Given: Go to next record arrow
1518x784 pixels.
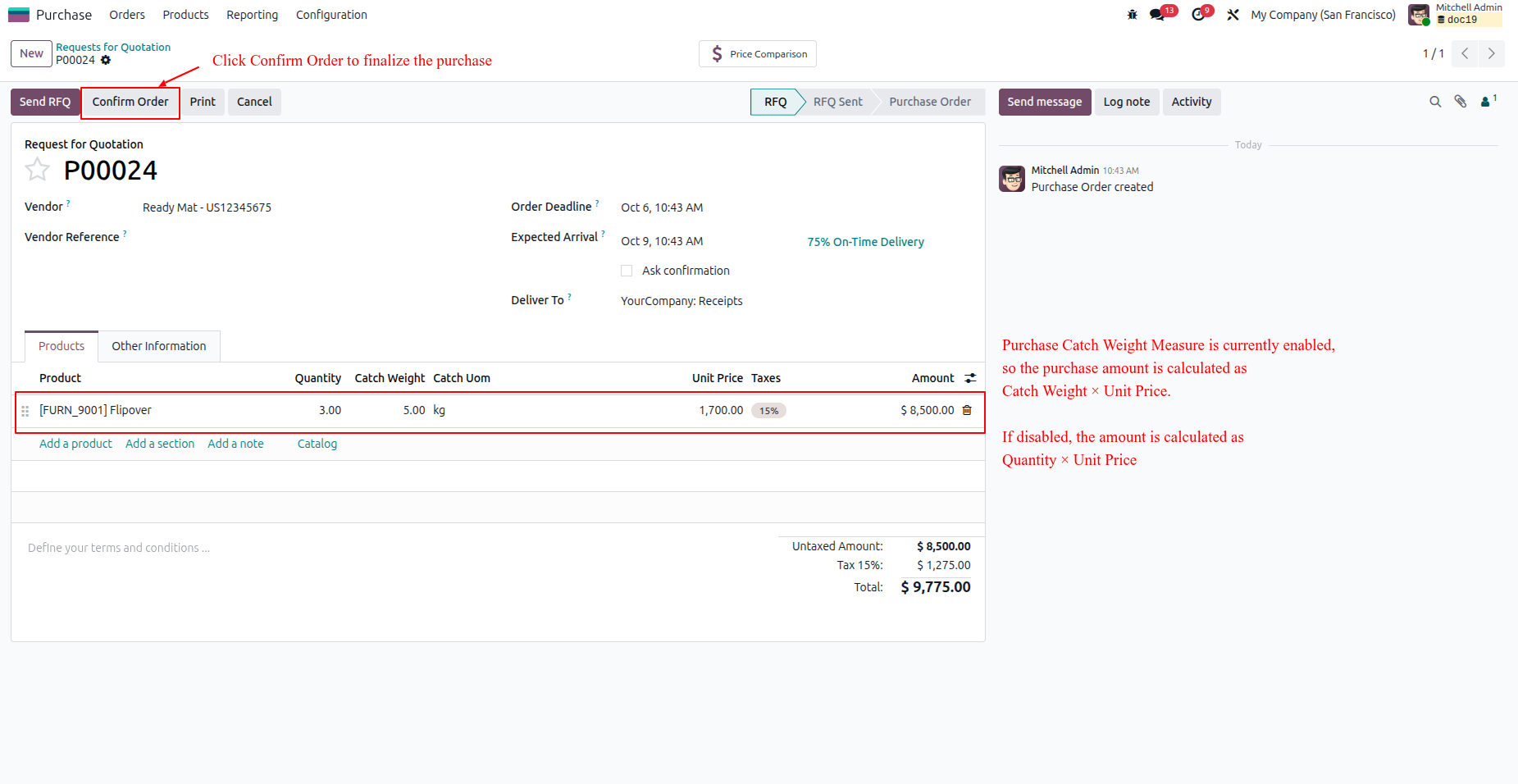Looking at the screenshot, I should pyautogui.click(x=1492, y=53).
